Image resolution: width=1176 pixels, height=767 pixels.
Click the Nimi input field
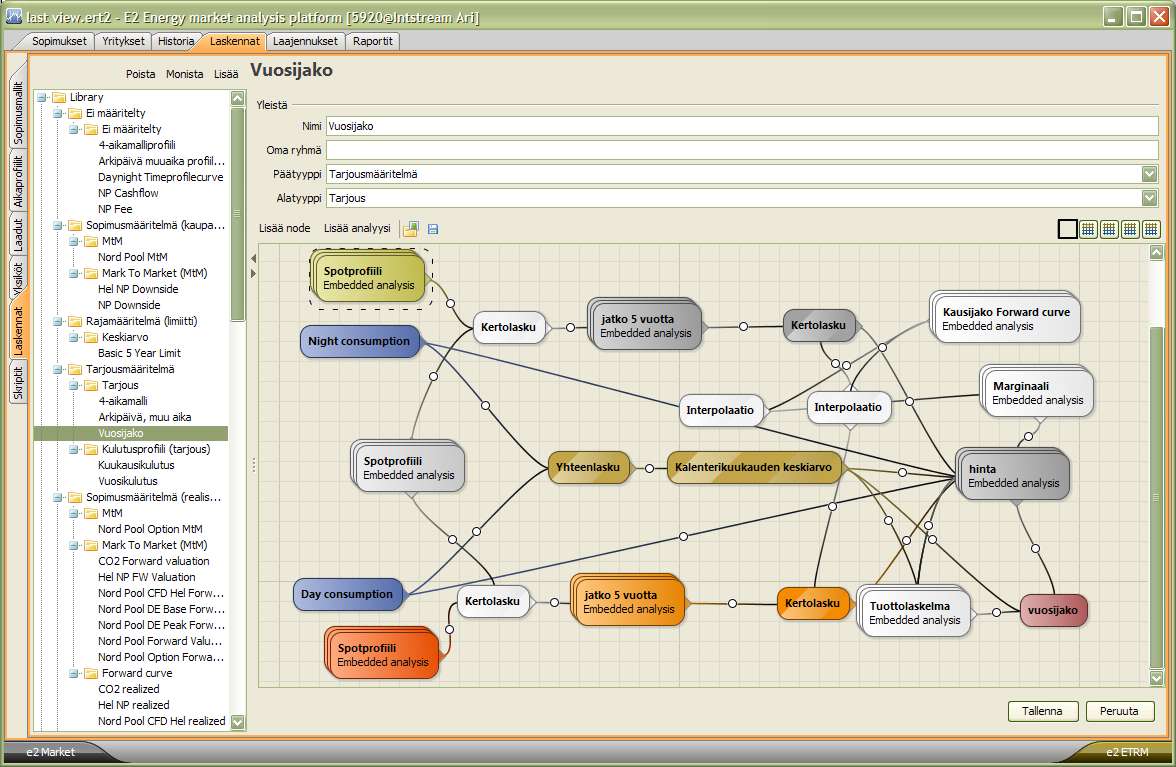742,126
